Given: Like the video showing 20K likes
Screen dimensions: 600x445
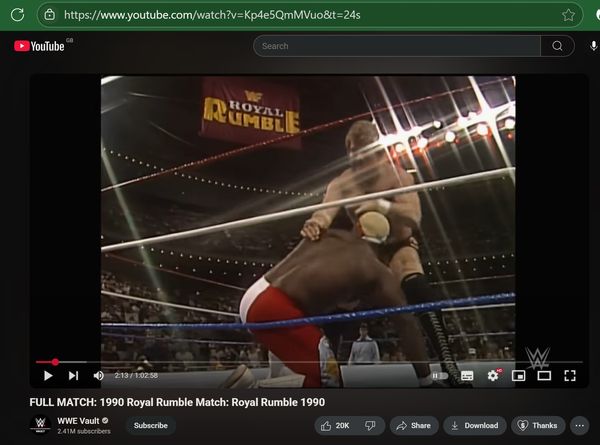Looking at the screenshot, I should [335, 425].
